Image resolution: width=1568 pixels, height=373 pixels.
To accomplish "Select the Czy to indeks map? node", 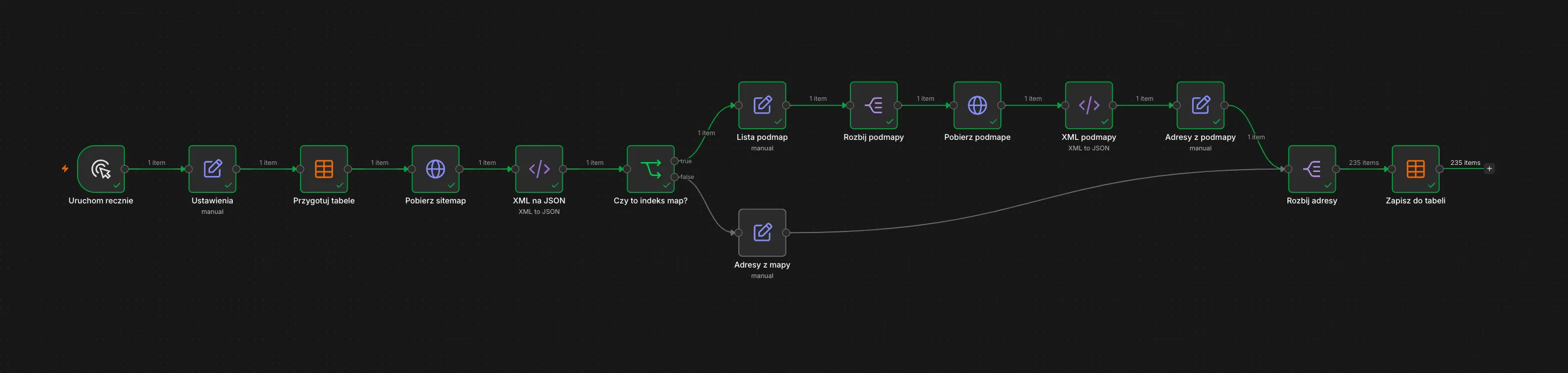I will pyautogui.click(x=650, y=168).
